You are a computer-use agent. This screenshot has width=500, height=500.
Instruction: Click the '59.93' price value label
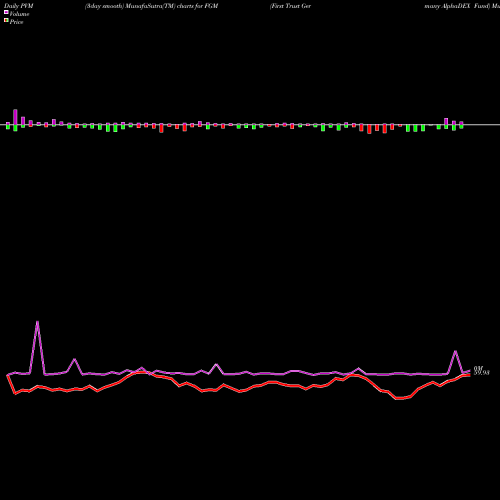tap(482, 373)
